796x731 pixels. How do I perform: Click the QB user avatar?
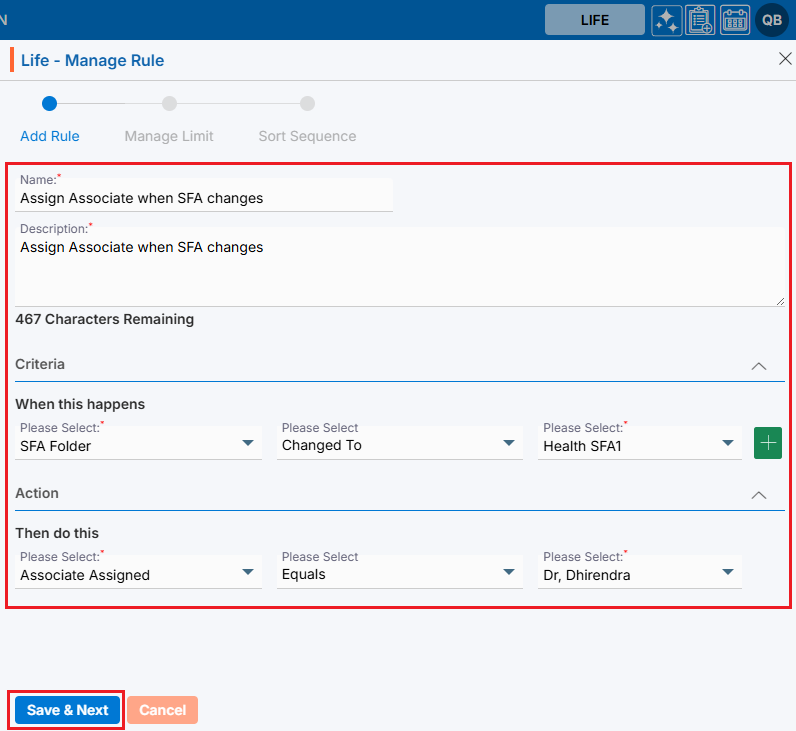click(772, 20)
